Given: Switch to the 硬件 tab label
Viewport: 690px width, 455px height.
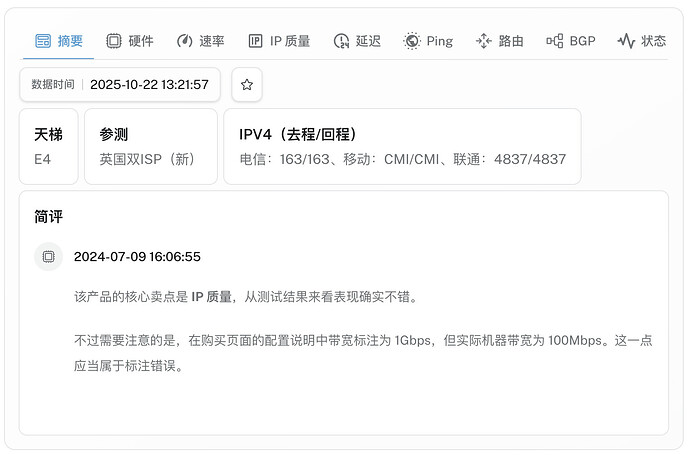Looking at the screenshot, I should 141,41.
